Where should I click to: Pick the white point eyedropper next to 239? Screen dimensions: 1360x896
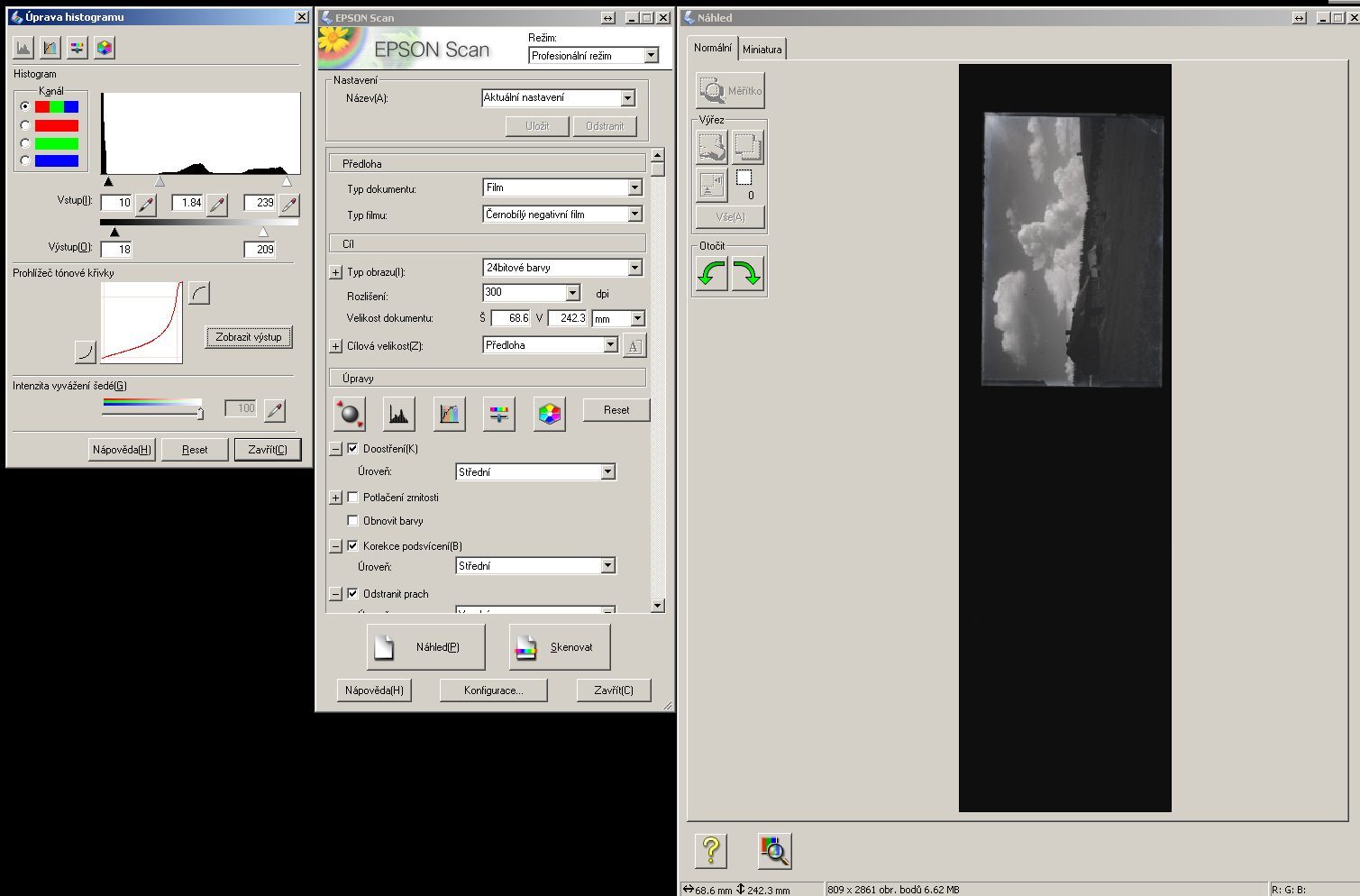[x=288, y=205]
